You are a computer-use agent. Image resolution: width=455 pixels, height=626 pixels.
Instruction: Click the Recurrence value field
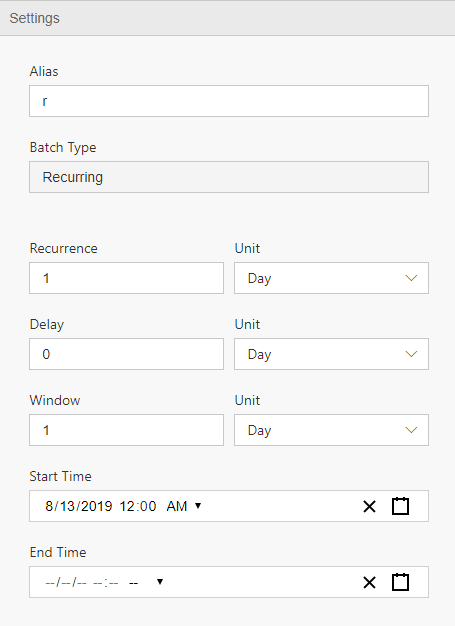[126, 278]
